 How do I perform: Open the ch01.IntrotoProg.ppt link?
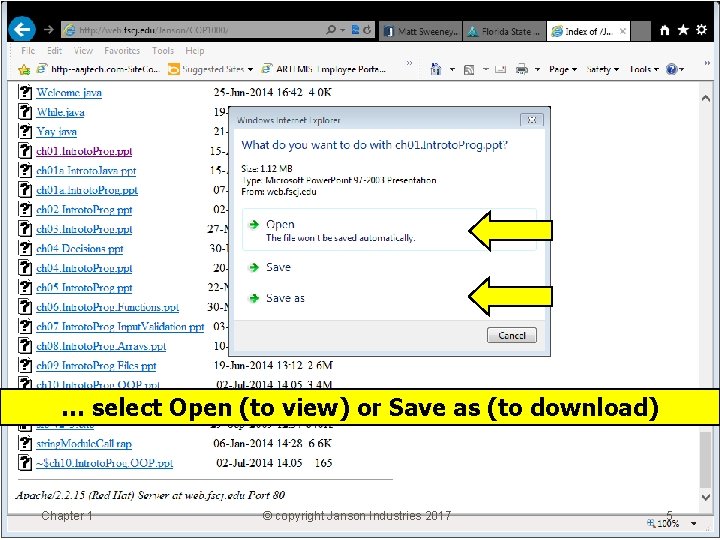[84, 151]
